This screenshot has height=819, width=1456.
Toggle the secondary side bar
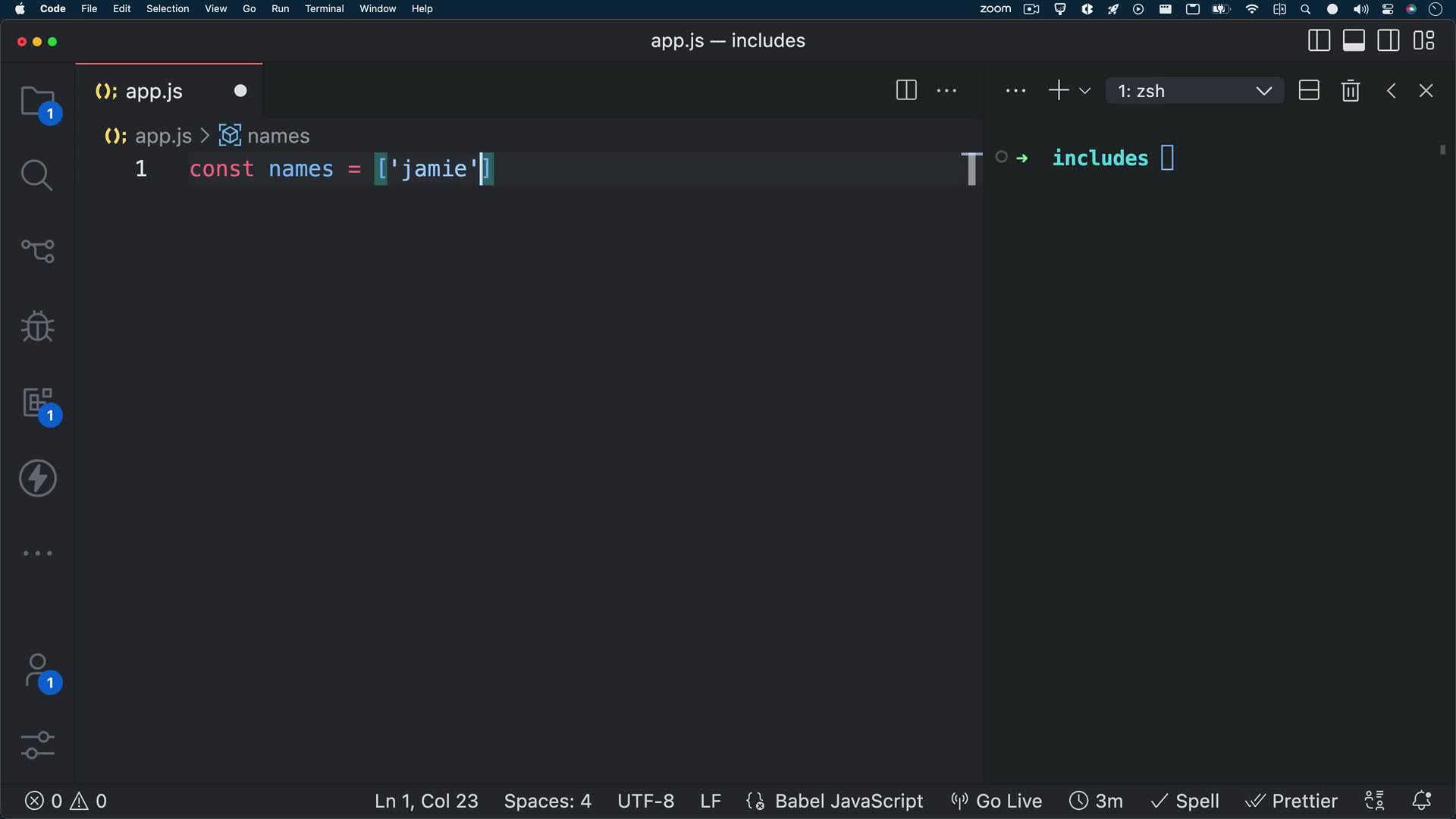coord(1388,40)
